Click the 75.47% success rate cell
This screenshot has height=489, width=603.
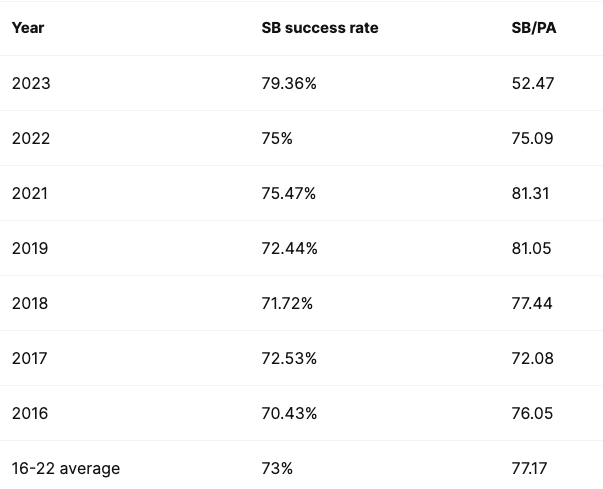(289, 193)
